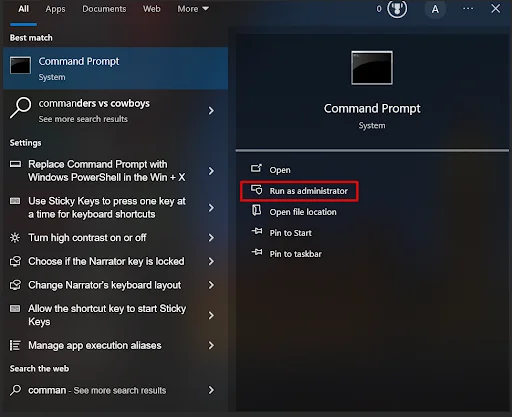Screen dimensions: 512x417
Task: Click the search icon beside comman web result
Action: (x=15, y=390)
